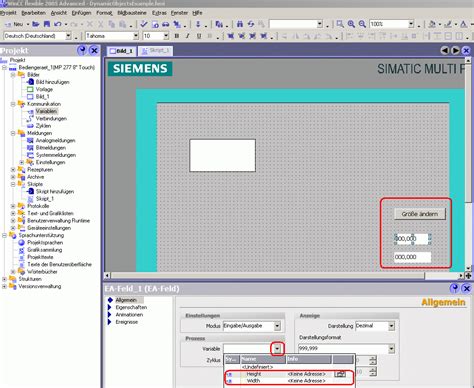Click the copy toolbar icon

(x=112, y=24)
